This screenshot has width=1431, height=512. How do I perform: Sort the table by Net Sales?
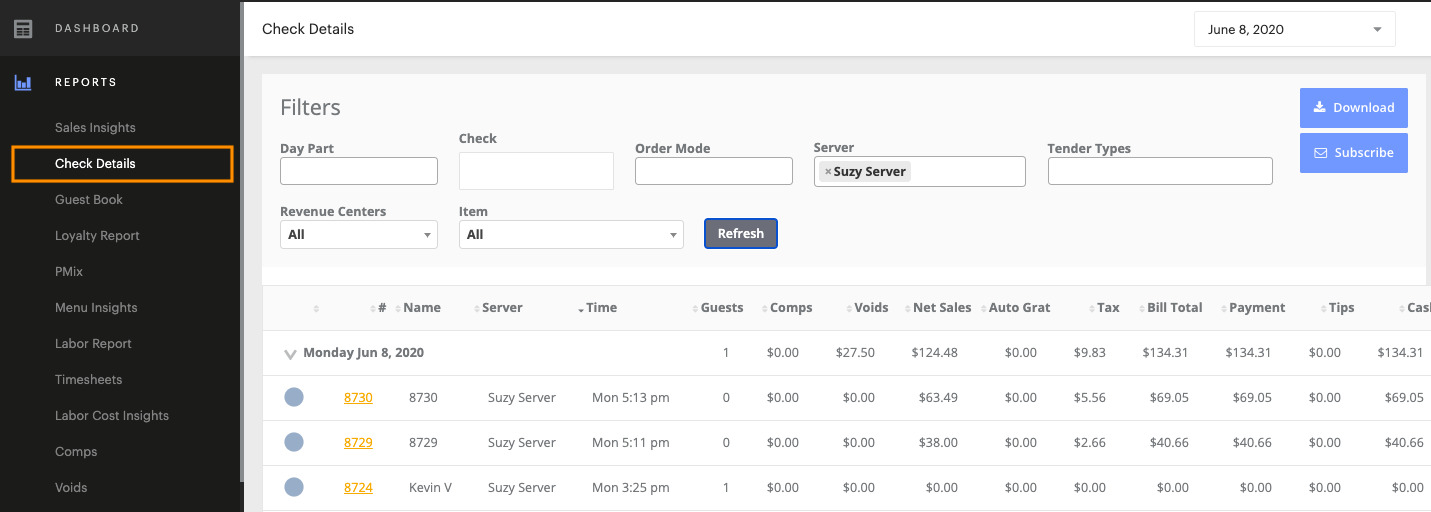click(x=942, y=308)
